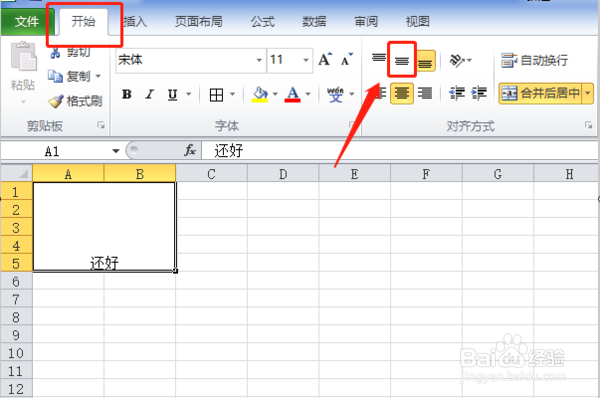Click the phonetic guide wén icon
Screen dimensions: 600x398
click(x=335, y=94)
